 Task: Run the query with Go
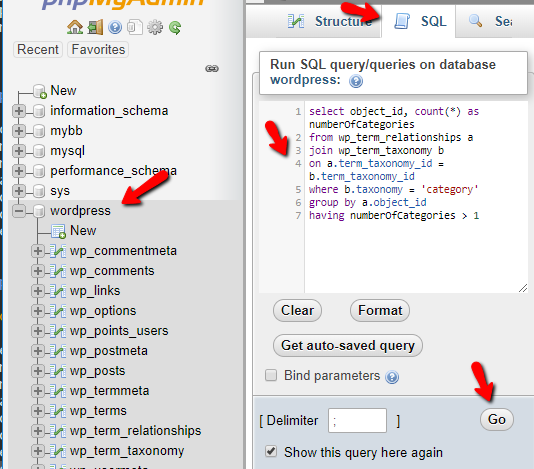[497, 420]
